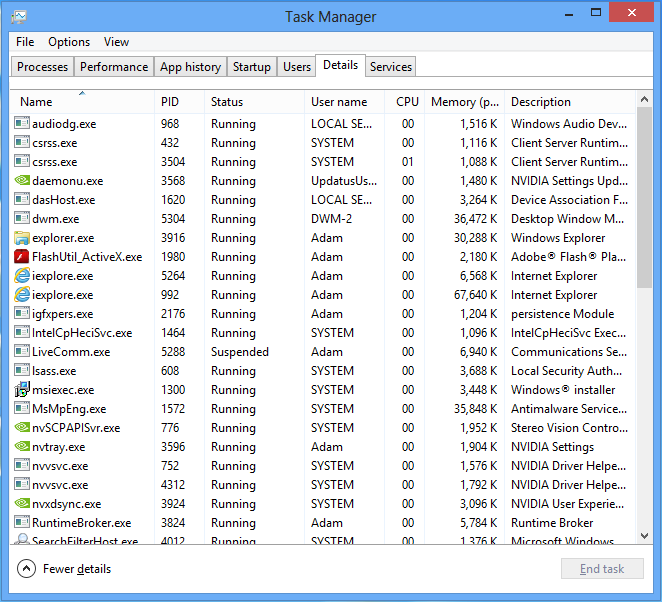
Task: Click the igfxpers.exe process icon
Action: click(x=22, y=313)
